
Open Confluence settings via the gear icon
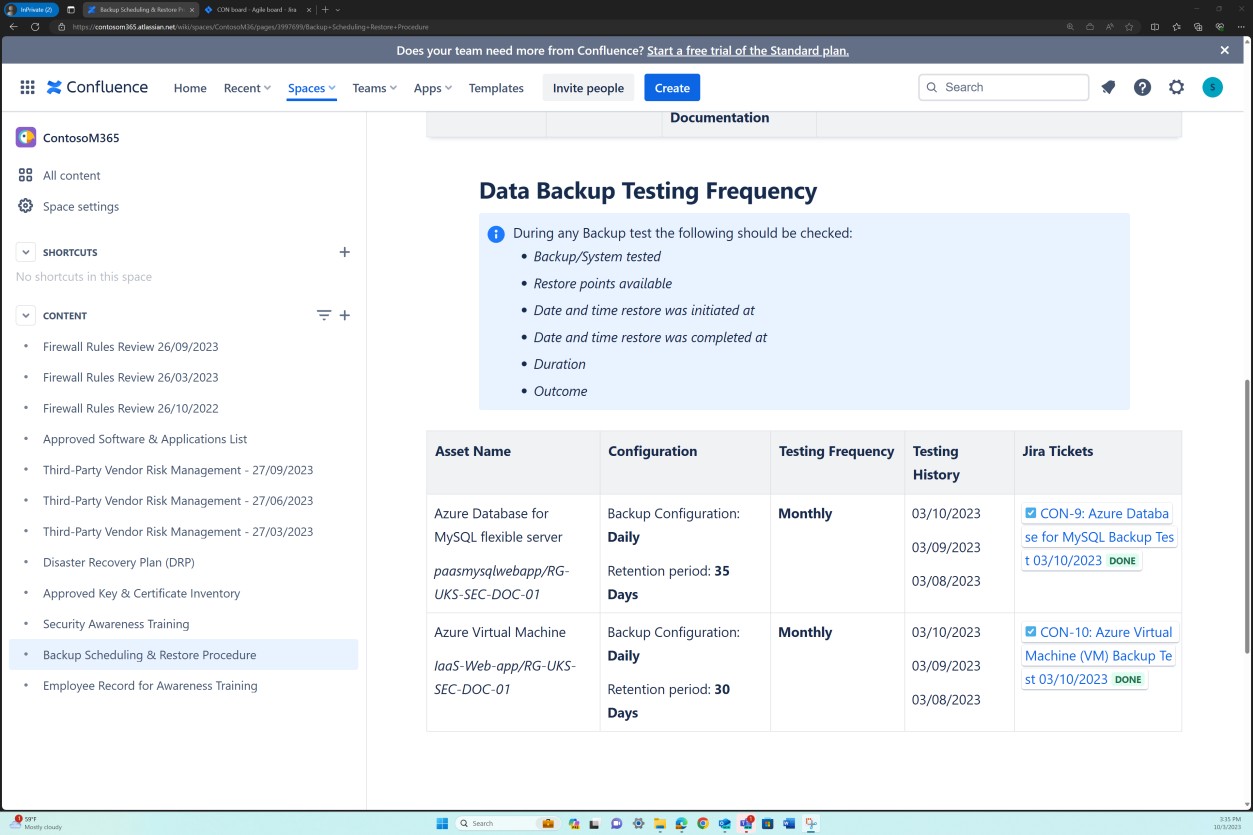tap(1176, 87)
